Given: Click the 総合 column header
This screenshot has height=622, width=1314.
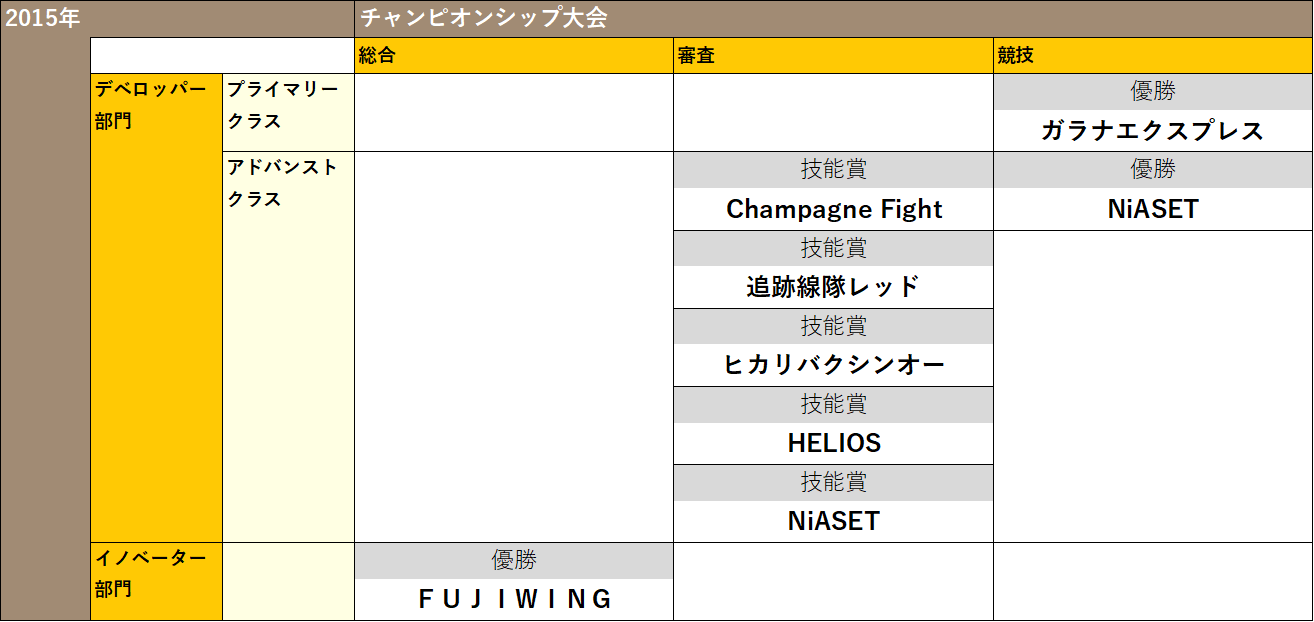Looking at the screenshot, I should click(x=514, y=56).
